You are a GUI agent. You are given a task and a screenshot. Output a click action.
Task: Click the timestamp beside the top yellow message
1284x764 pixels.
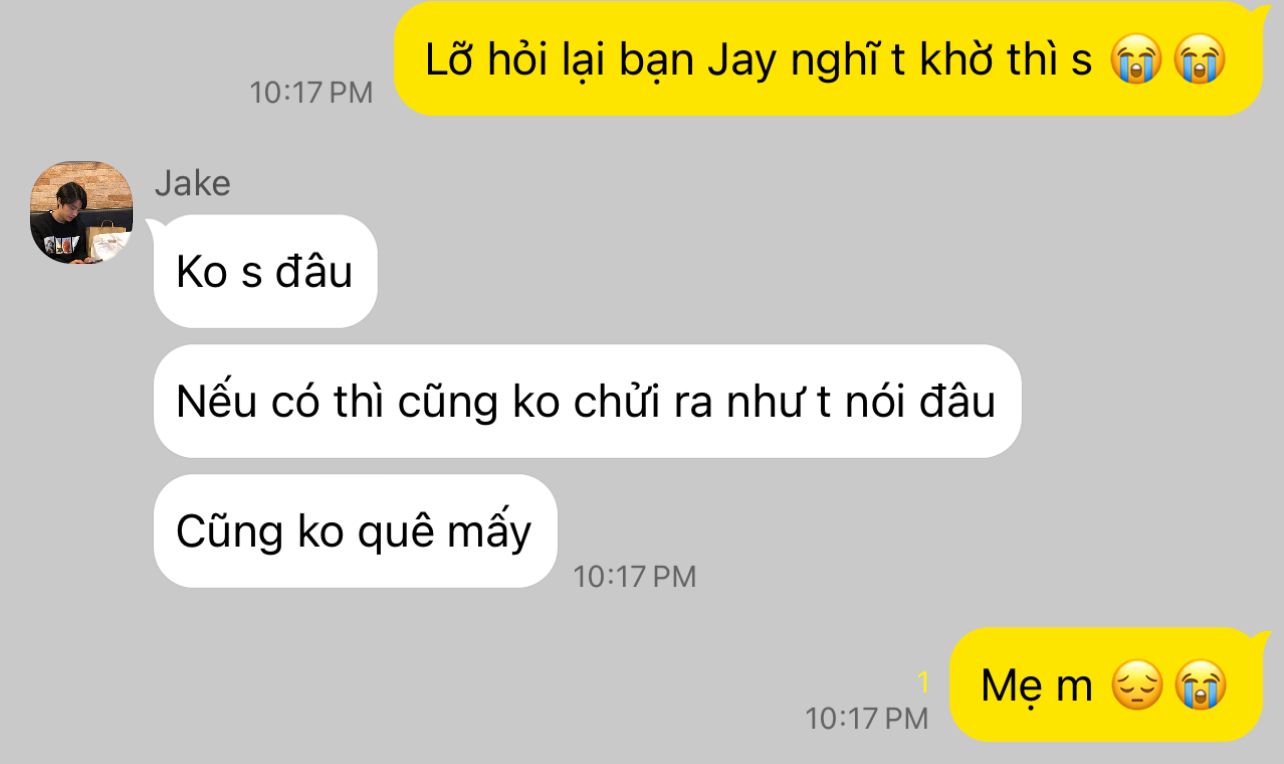point(311,93)
